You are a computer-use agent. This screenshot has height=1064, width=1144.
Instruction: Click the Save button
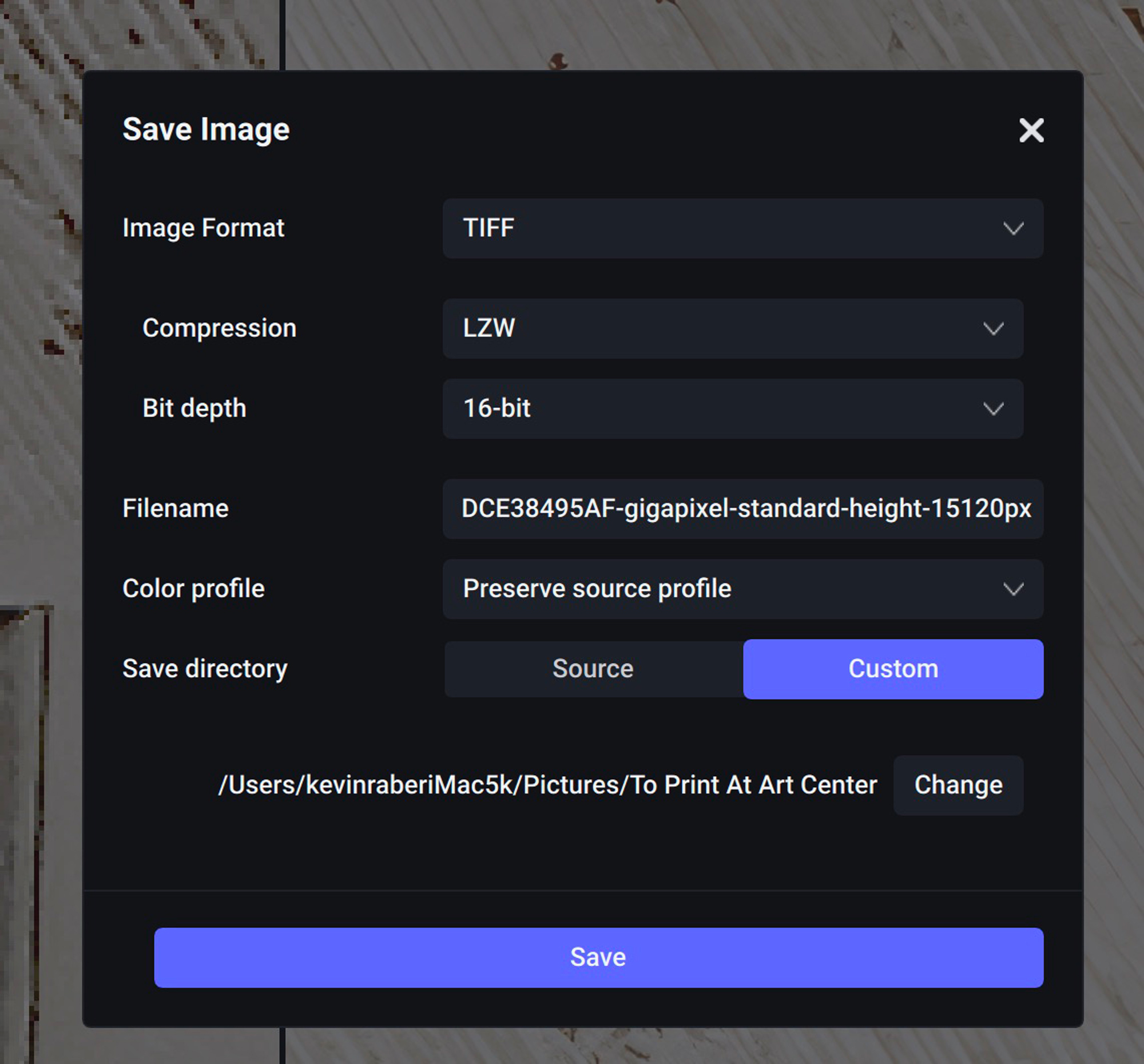[x=598, y=957]
